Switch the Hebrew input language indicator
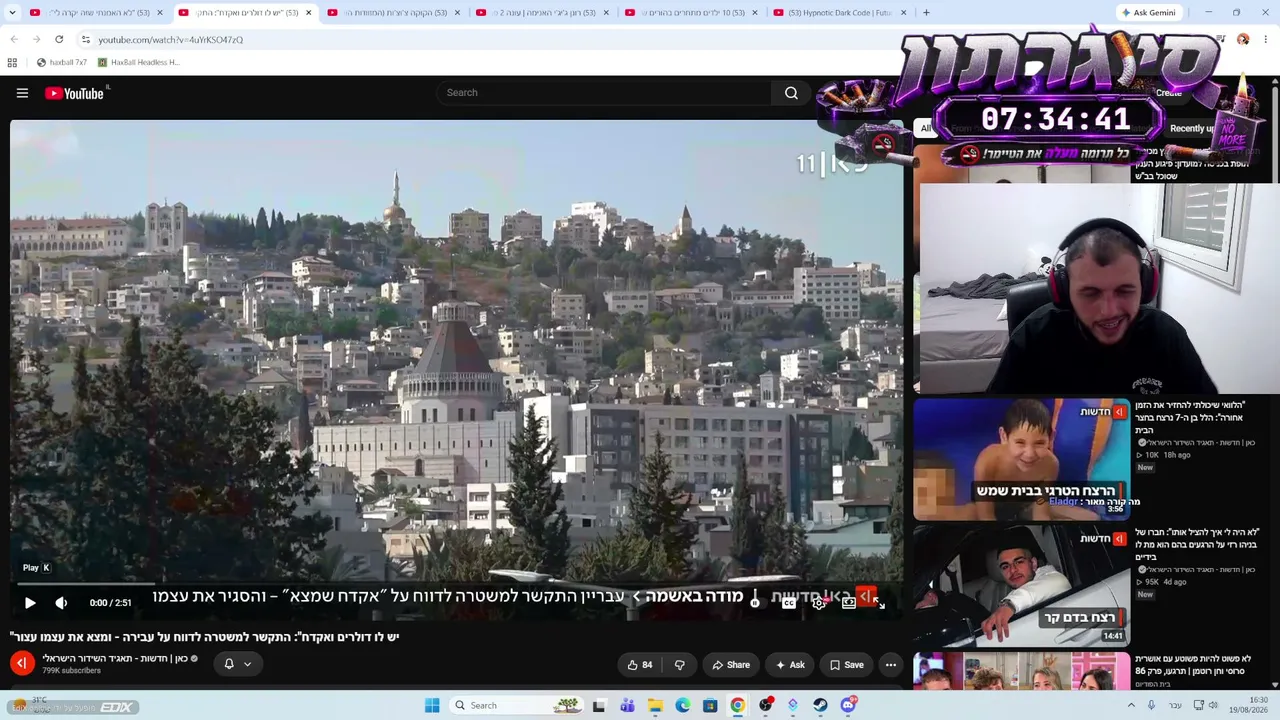The image size is (1280, 720). click(x=1175, y=706)
